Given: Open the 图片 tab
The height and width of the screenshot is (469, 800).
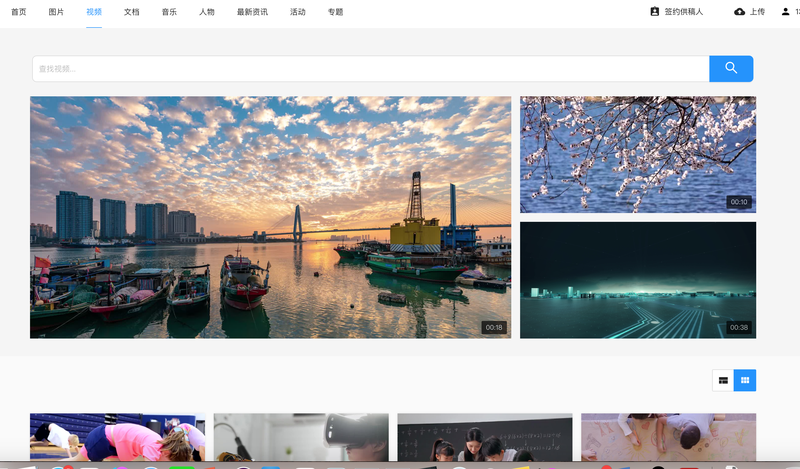Looking at the screenshot, I should [56, 12].
